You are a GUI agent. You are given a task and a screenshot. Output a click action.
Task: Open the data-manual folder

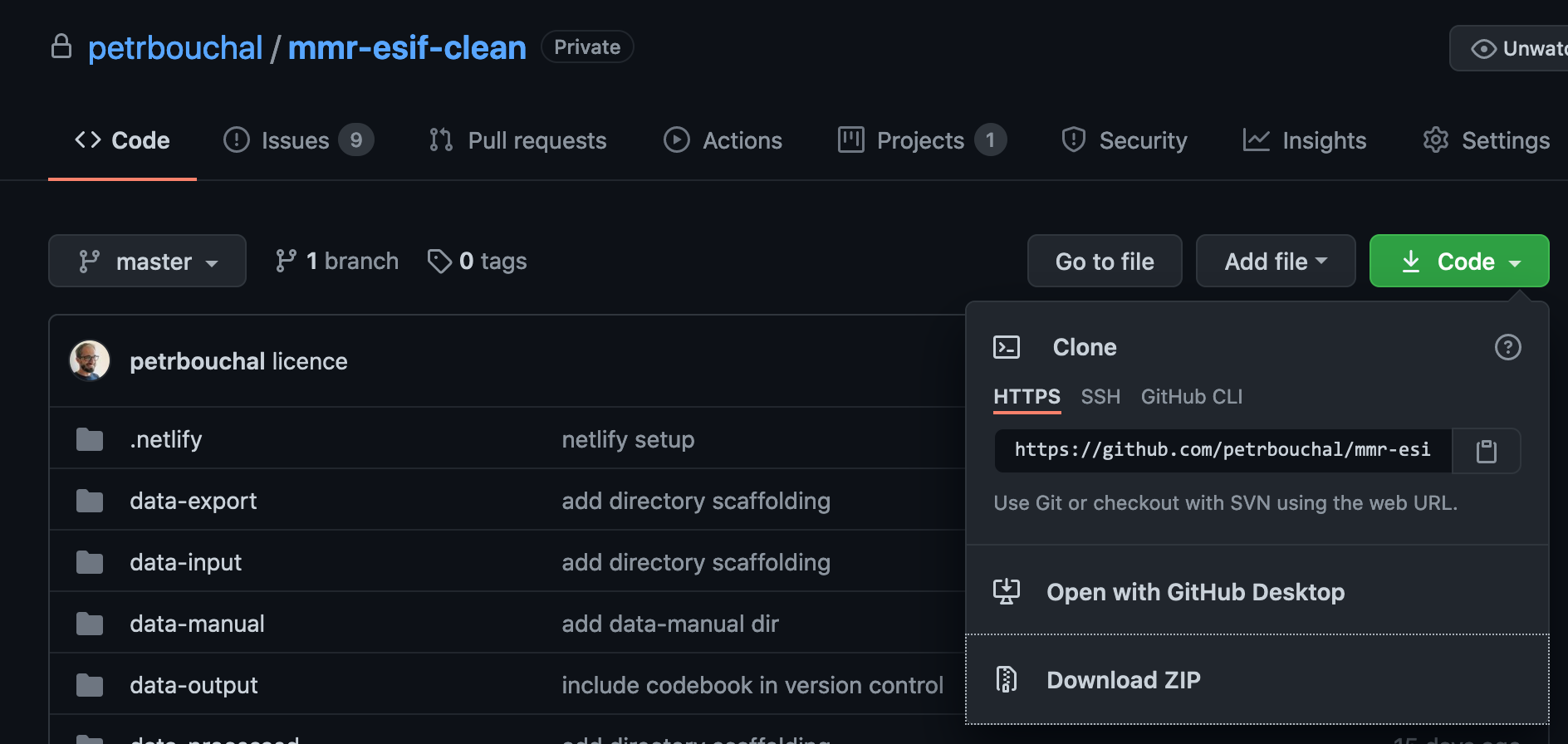click(198, 624)
